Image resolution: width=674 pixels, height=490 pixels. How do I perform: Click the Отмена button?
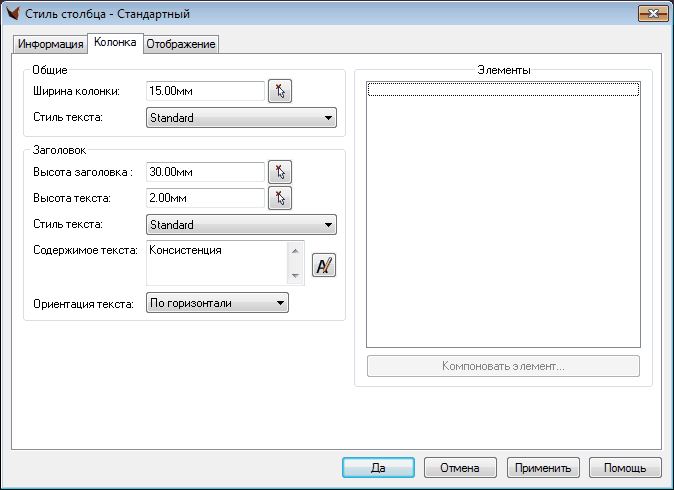click(x=460, y=467)
